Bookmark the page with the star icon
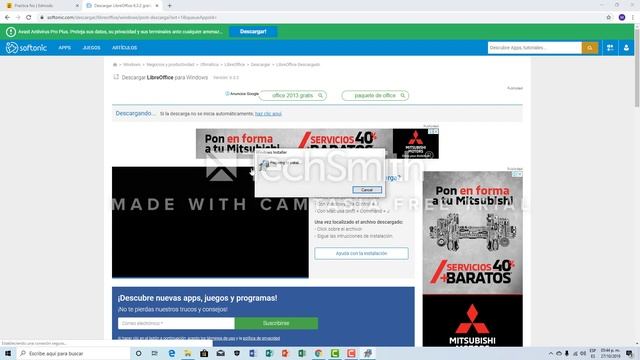Viewport: 640px width, 360px height. 609,18
